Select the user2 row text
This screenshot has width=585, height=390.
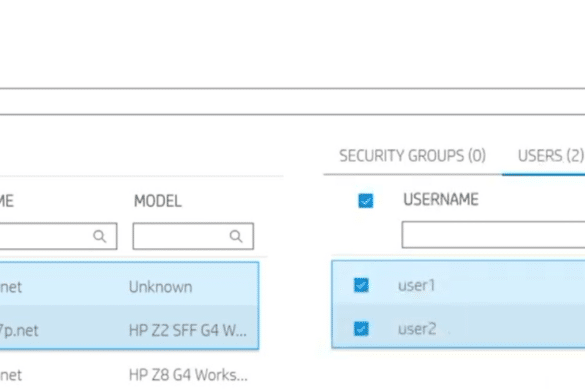[x=417, y=329]
